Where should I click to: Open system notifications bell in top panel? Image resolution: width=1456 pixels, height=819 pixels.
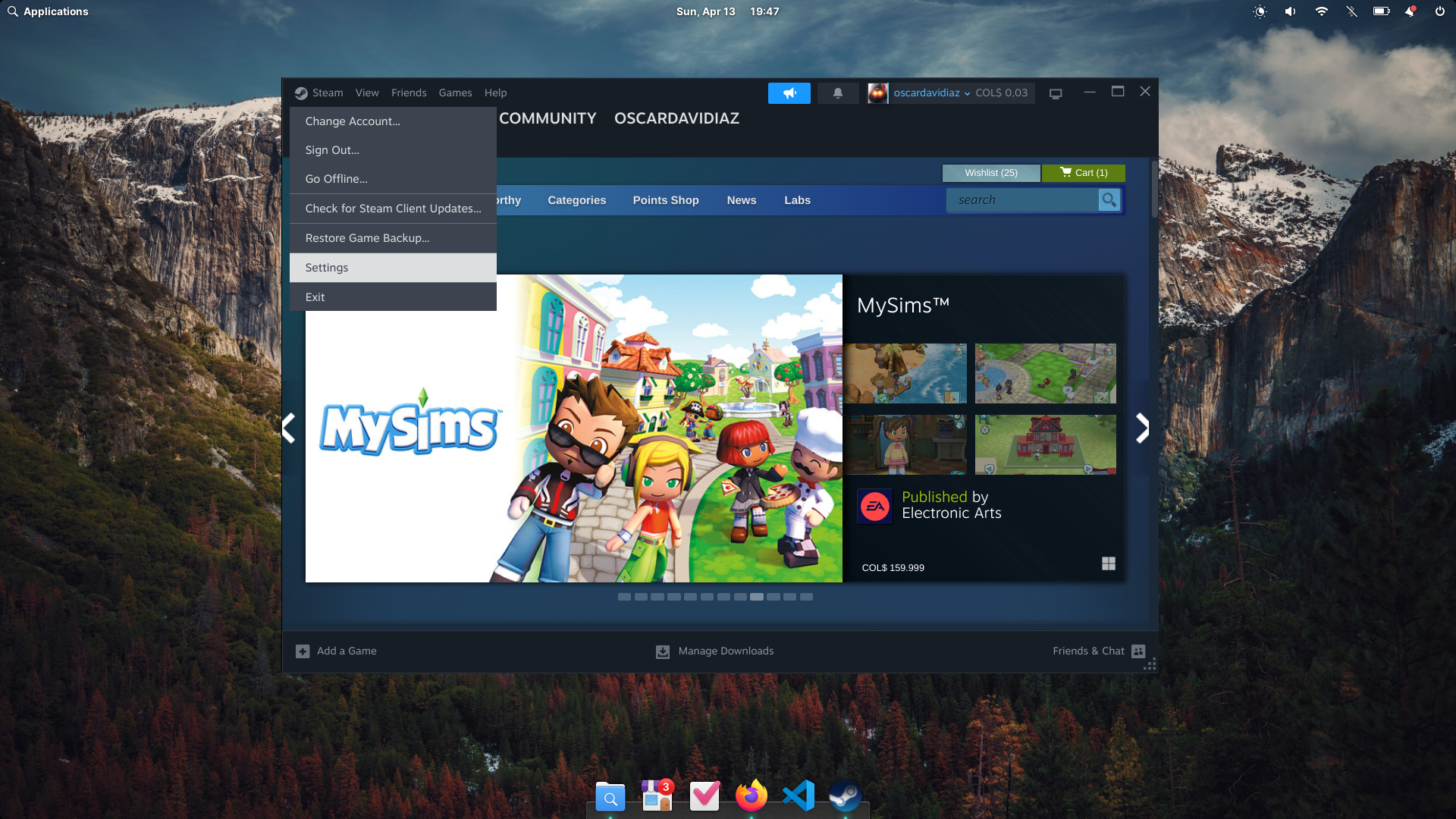(1410, 11)
